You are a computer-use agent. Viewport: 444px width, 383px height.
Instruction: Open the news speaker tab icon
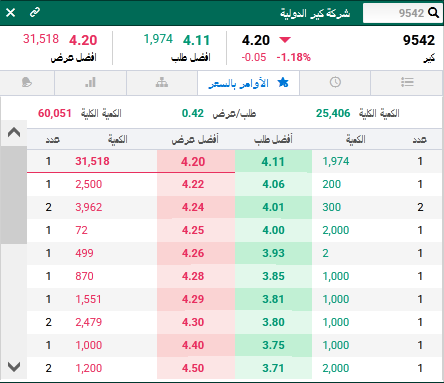click(27, 82)
